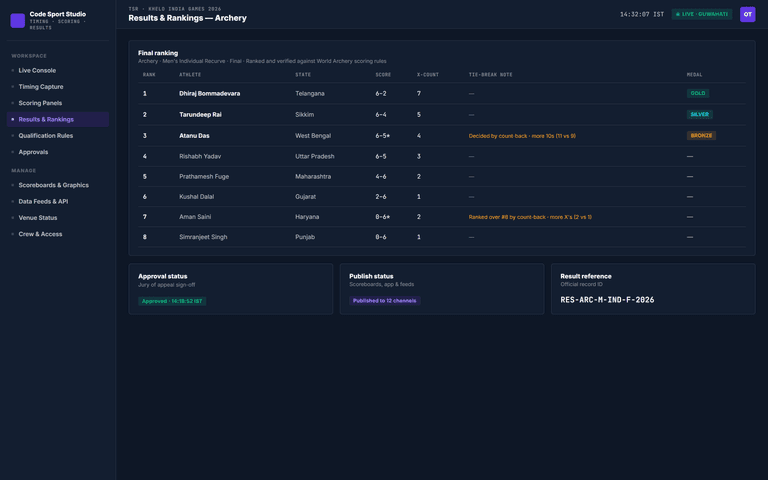This screenshot has height=480, width=768.
Task: Click the Telangana state cell
Action: [310, 94]
